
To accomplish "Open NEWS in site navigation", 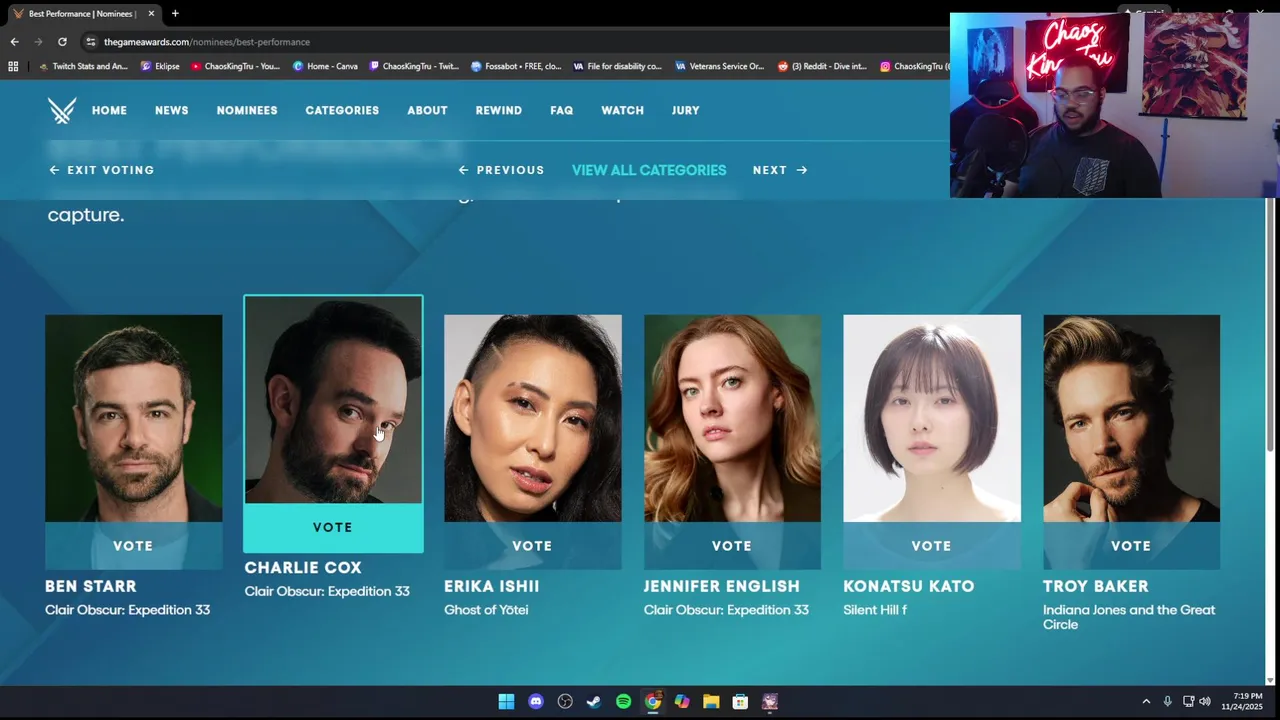I will click(x=171, y=110).
